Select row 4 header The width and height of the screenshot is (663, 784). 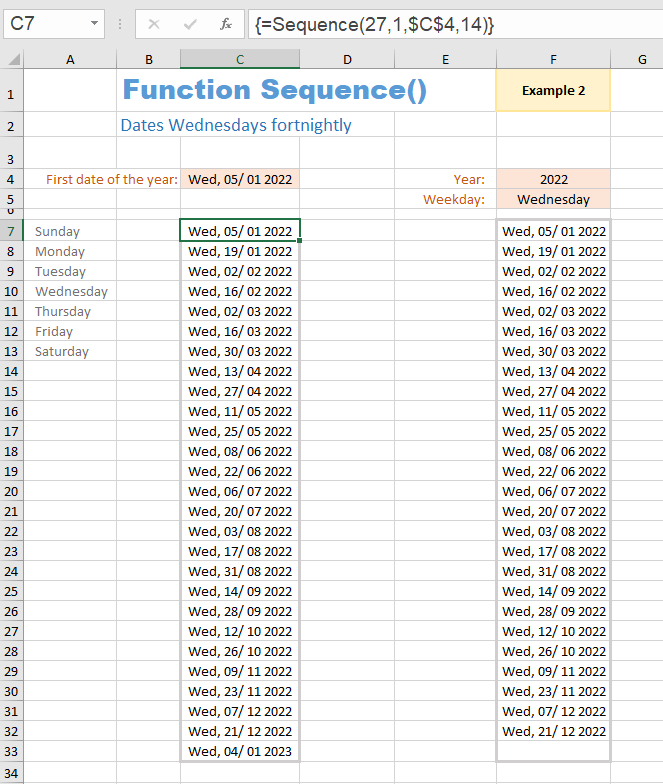pos(11,179)
